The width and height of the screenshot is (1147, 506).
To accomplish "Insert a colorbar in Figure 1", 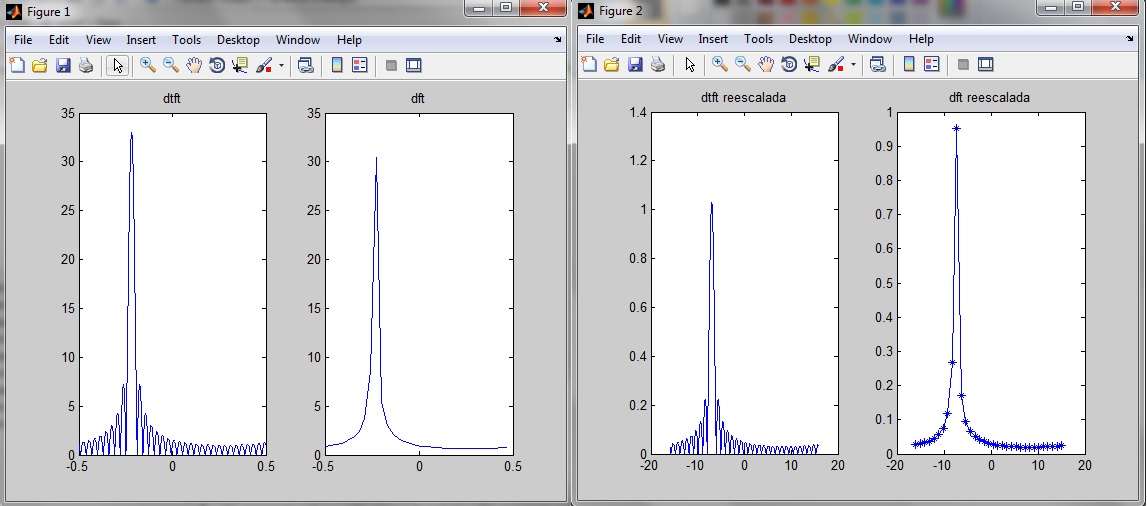I will pos(337,65).
